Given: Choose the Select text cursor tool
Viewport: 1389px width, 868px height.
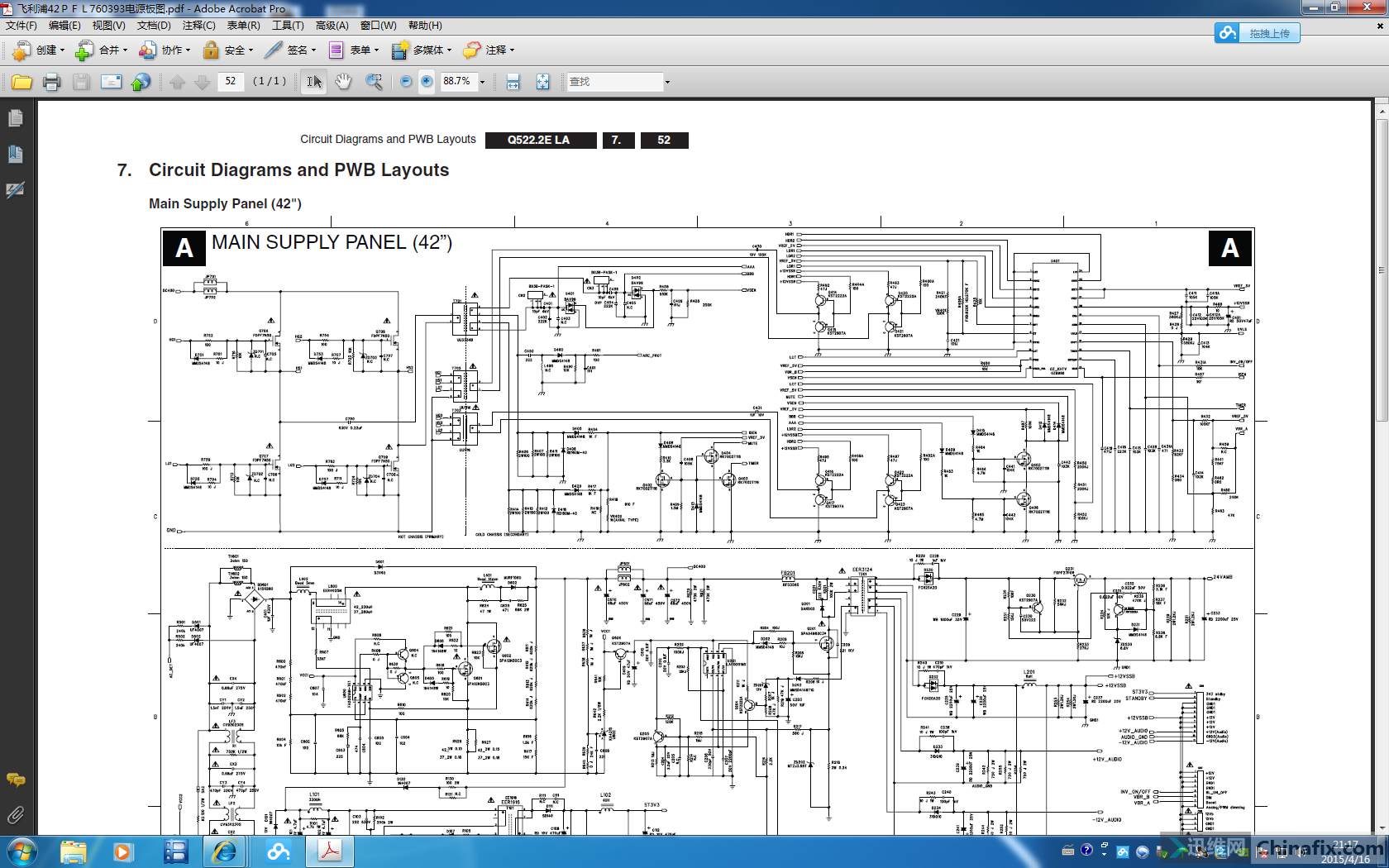Looking at the screenshot, I should [x=314, y=82].
